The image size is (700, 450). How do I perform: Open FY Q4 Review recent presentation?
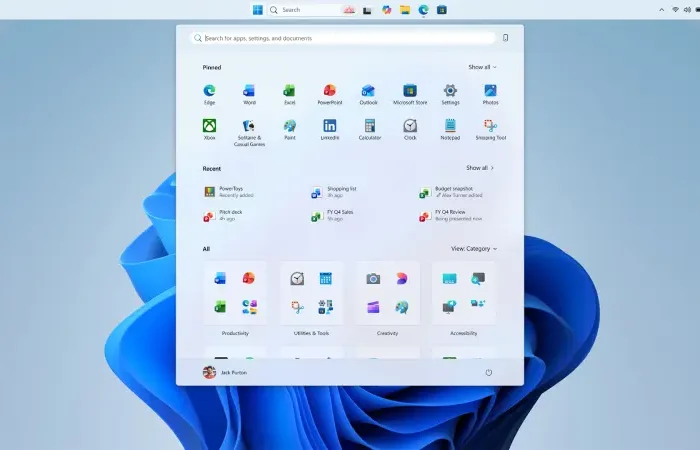point(450,216)
